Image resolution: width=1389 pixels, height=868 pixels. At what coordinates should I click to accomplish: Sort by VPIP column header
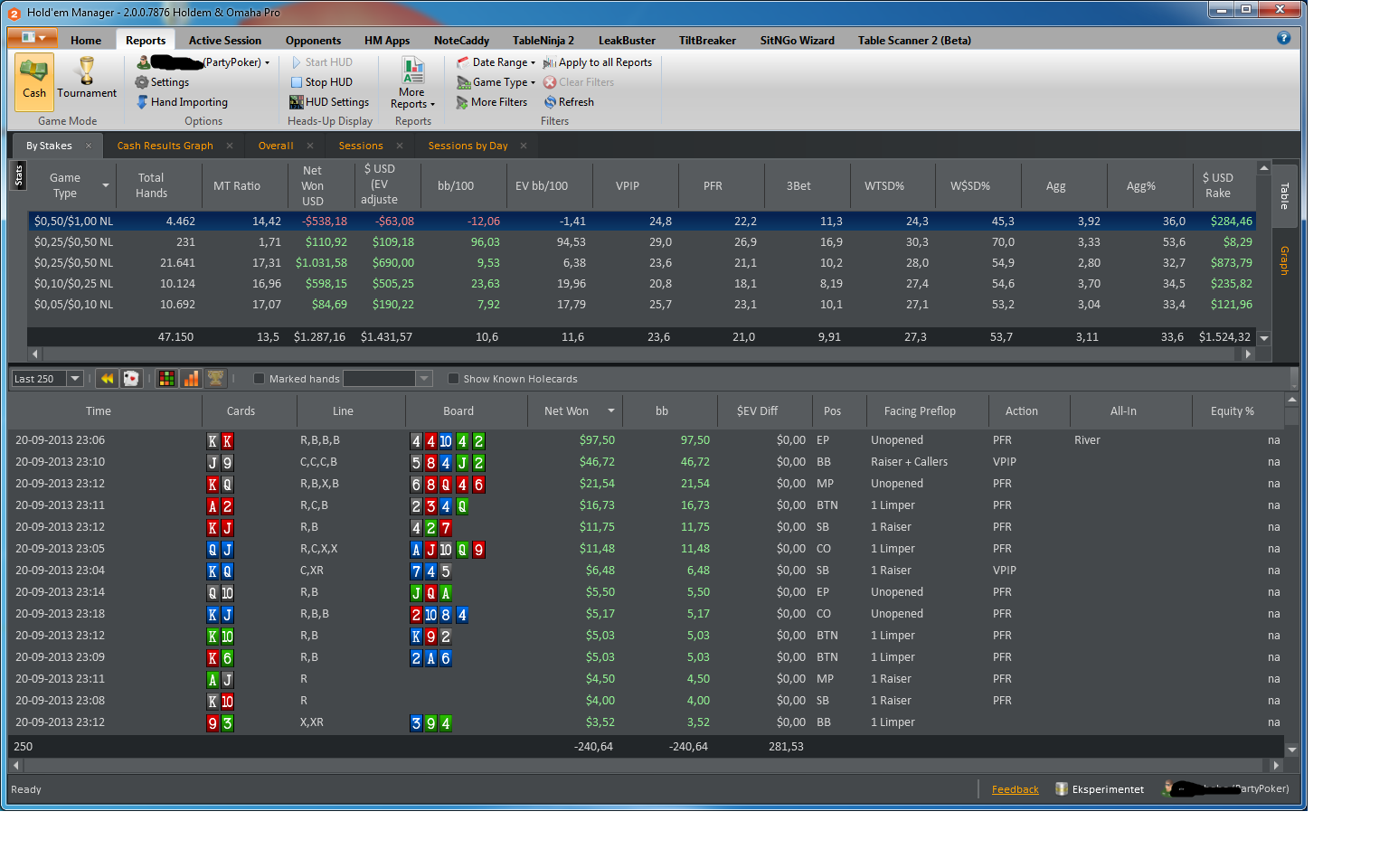(x=628, y=185)
